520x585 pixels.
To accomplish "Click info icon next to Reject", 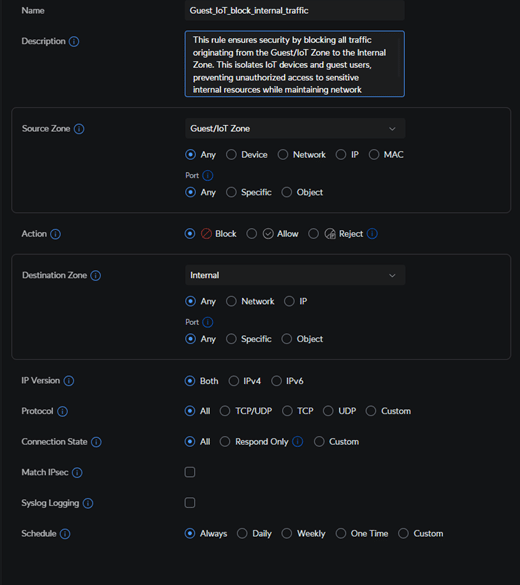I will point(372,234).
